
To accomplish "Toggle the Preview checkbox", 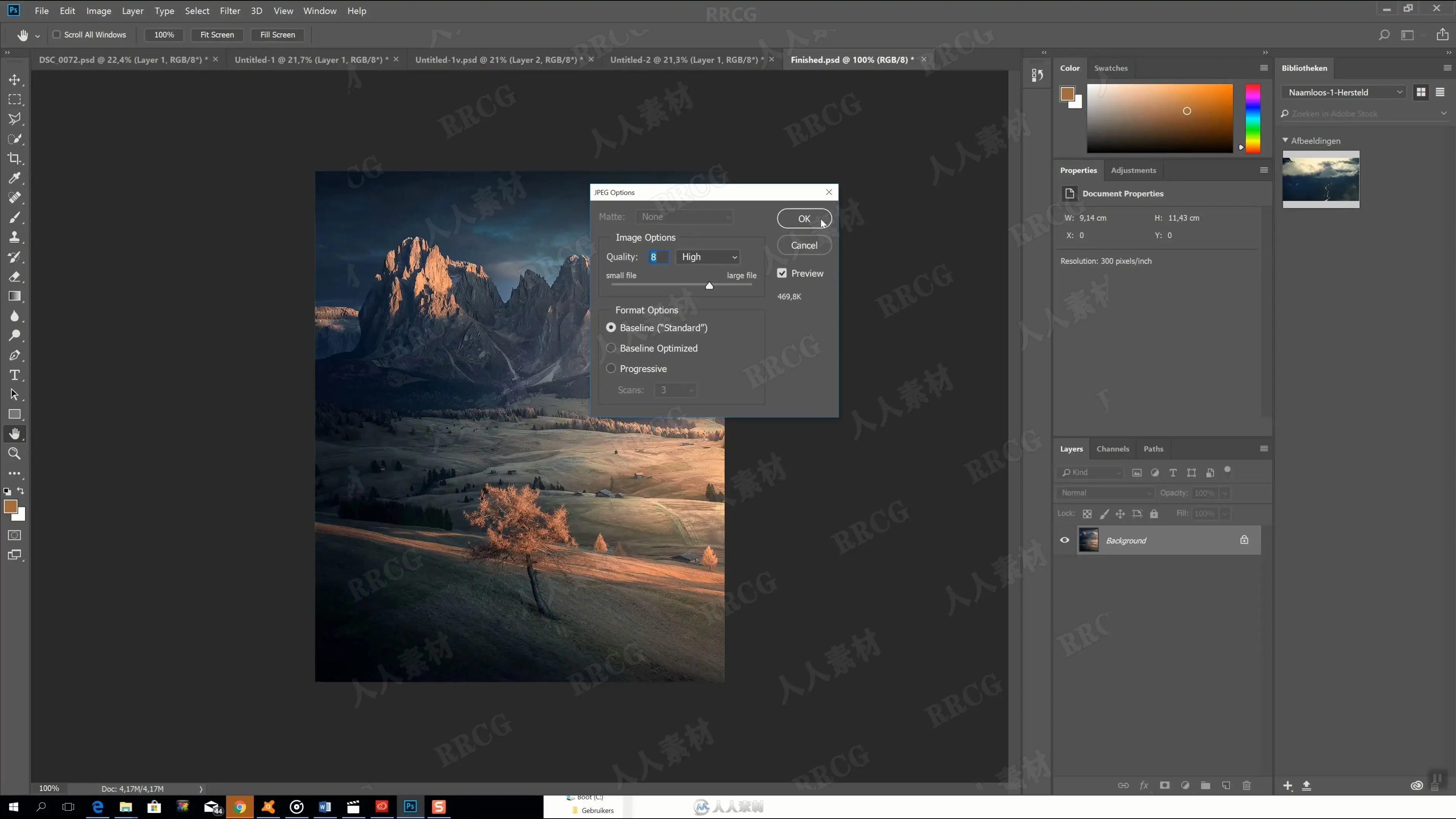I will [782, 274].
